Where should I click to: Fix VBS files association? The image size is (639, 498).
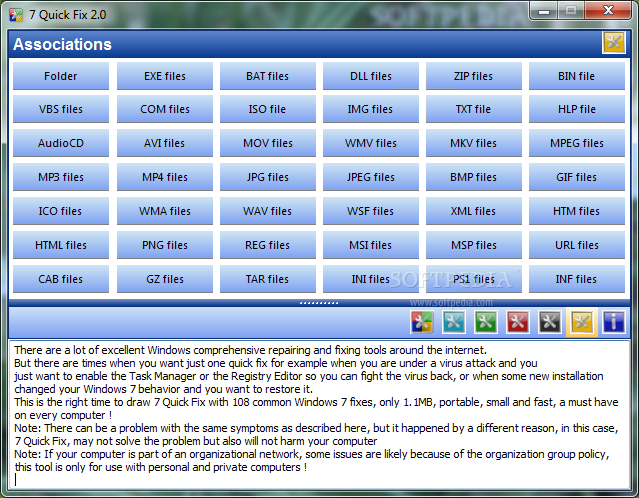(x=61, y=109)
